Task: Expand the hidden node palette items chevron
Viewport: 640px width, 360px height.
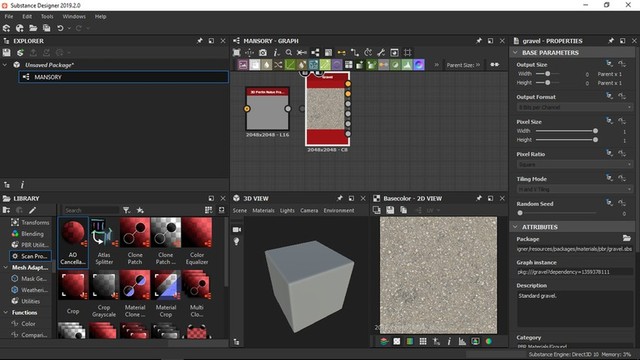Action: [436, 65]
